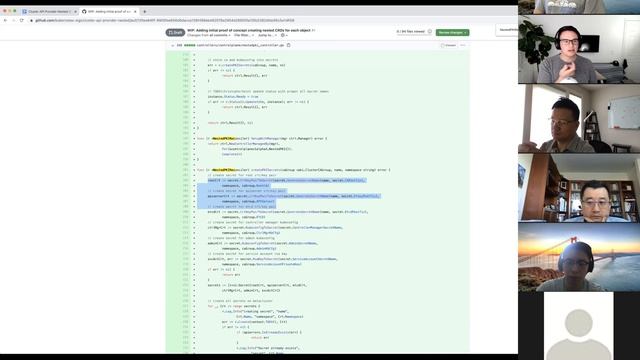
Task: Go back in browser history
Action: (5, 20)
